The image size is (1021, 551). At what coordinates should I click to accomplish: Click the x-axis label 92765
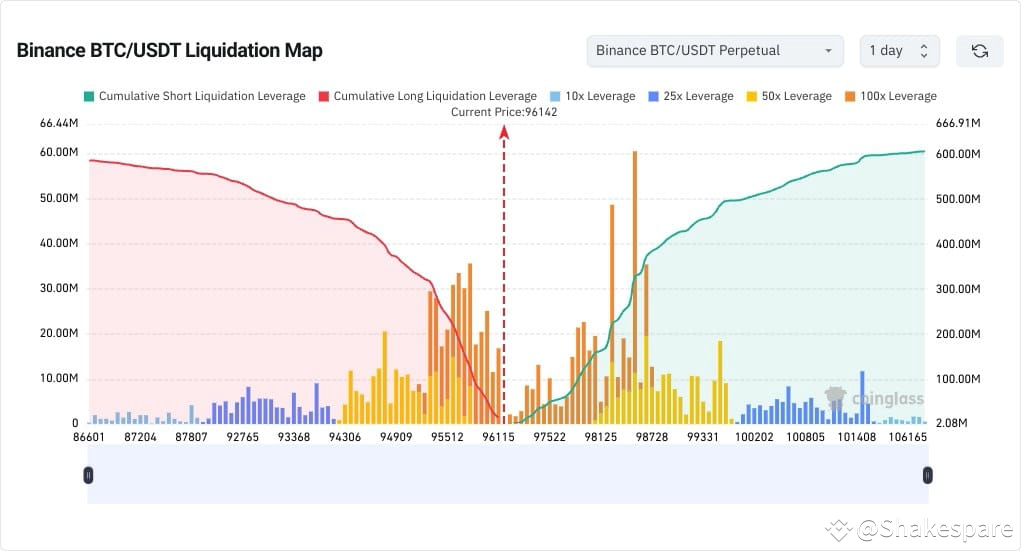pos(242,437)
